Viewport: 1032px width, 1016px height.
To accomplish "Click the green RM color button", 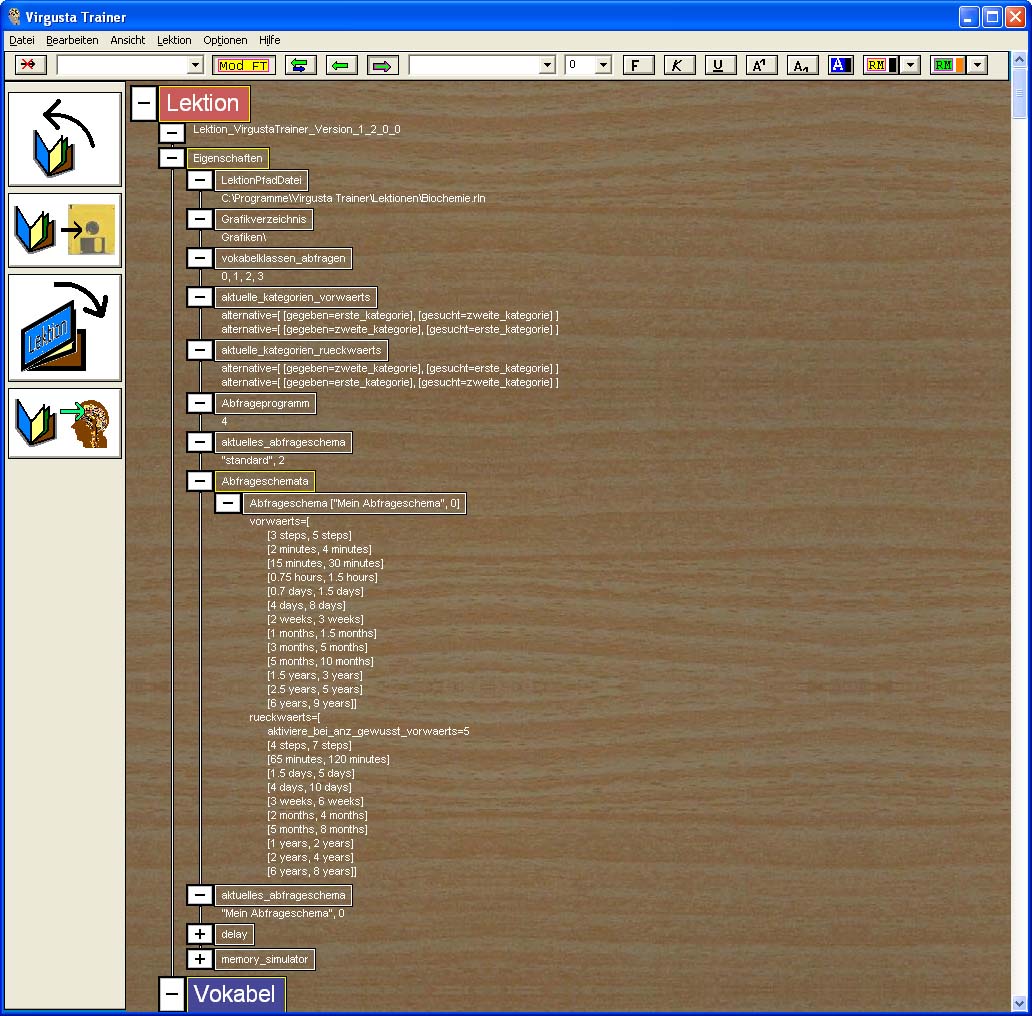I will point(948,65).
